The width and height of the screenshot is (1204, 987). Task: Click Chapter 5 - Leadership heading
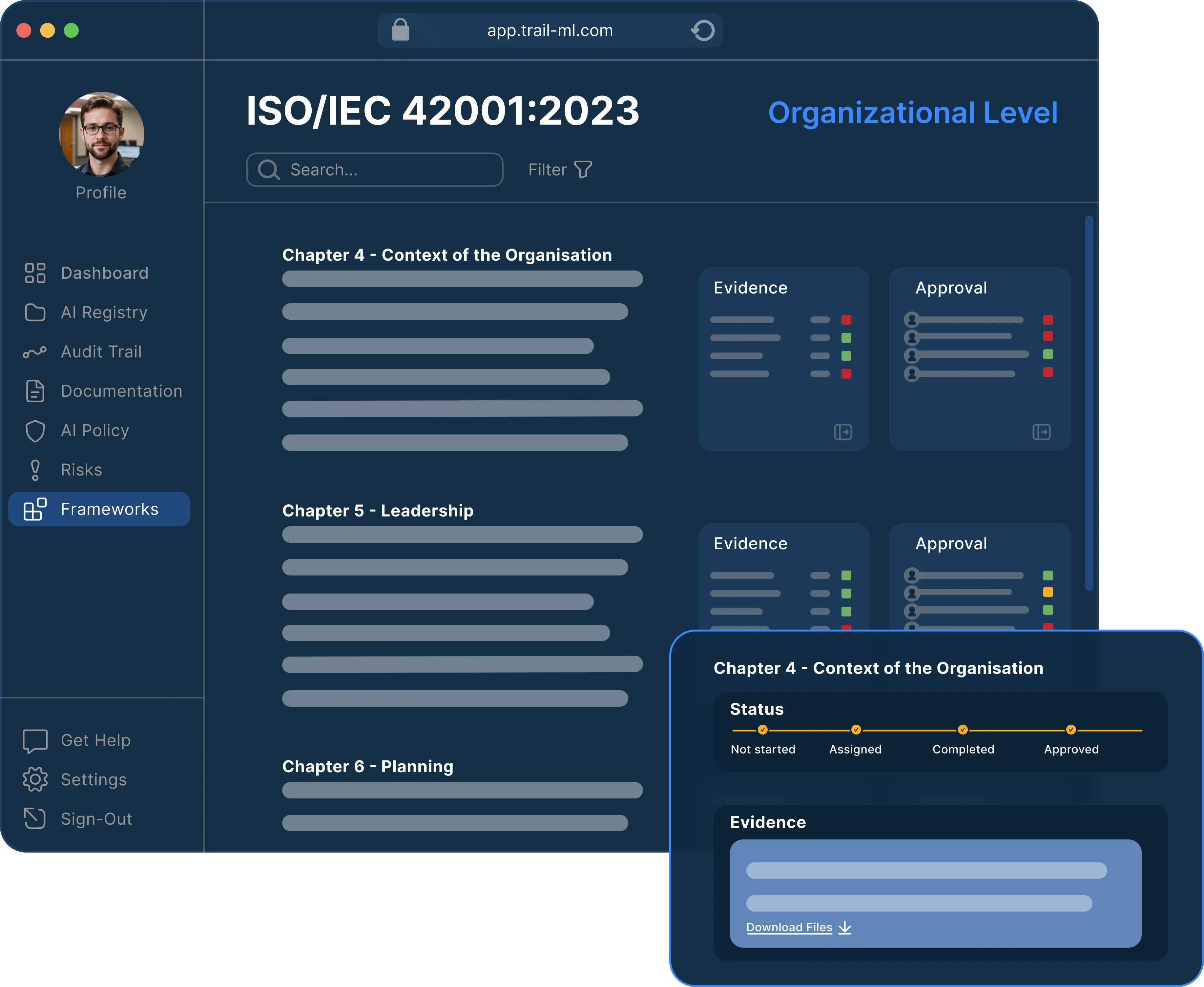[x=378, y=511]
